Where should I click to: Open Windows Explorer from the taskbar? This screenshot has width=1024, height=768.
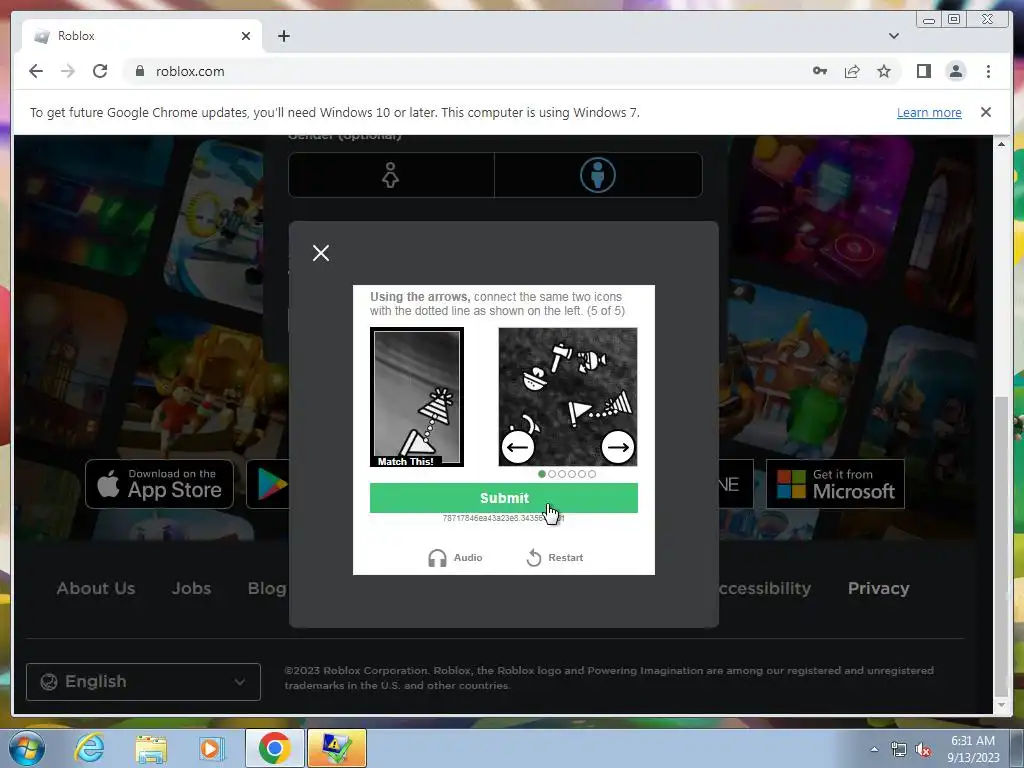click(x=151, y=748)
